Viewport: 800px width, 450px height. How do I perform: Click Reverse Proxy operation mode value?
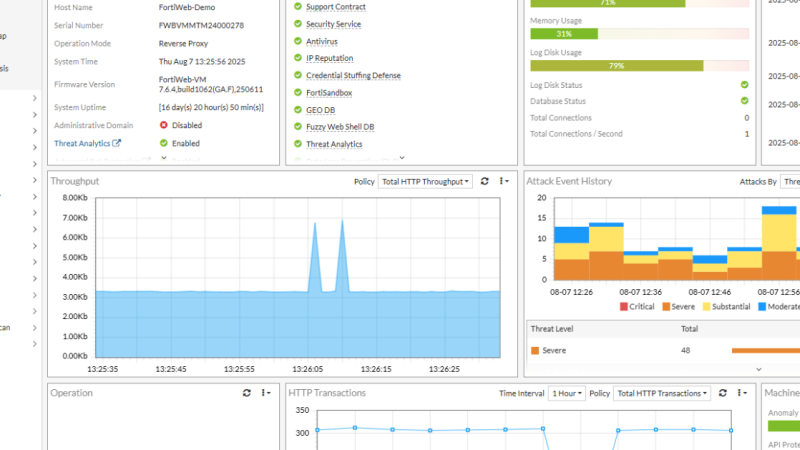183,43
